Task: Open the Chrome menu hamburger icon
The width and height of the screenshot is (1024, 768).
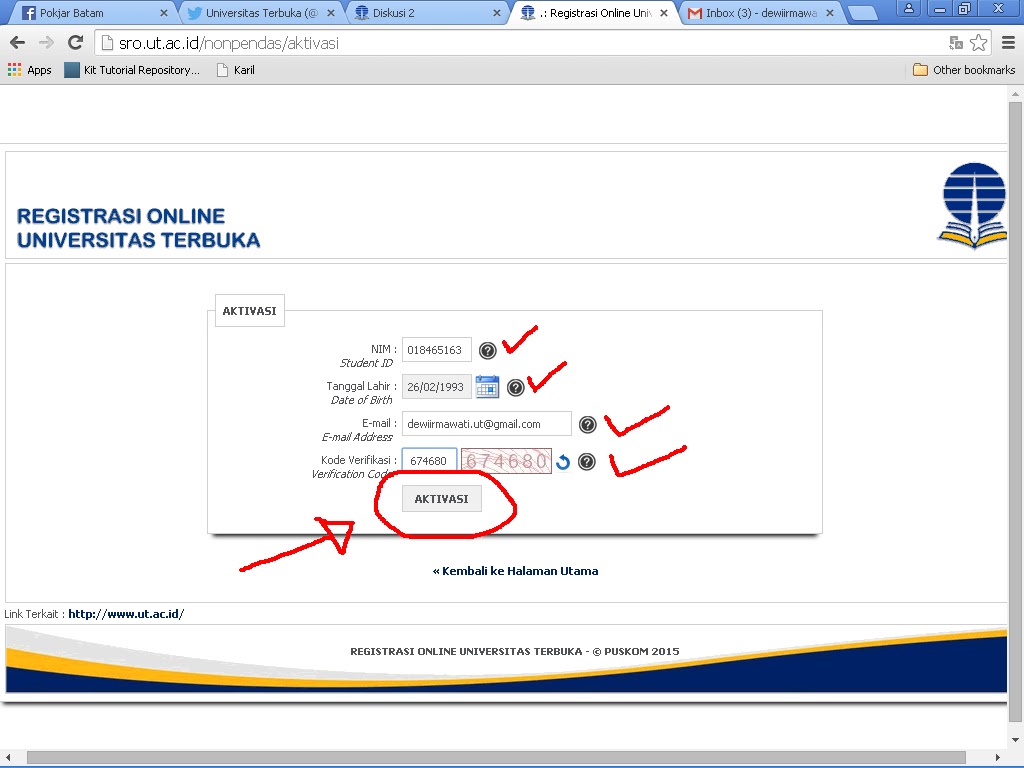Action: coord(1008,43)
